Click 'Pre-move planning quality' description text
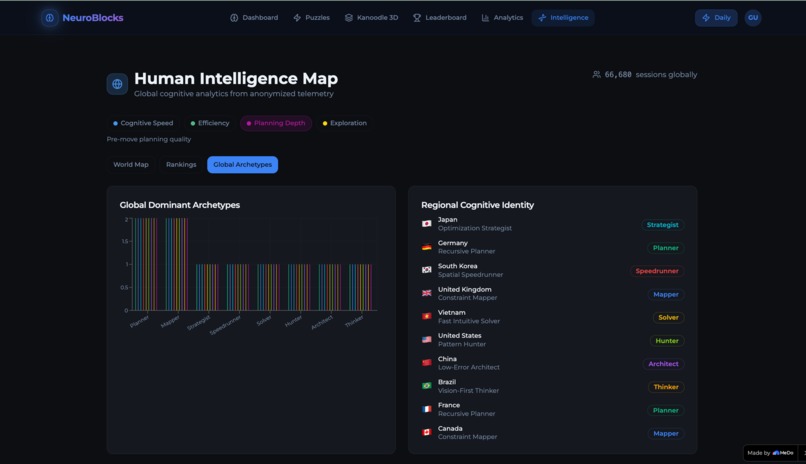The image size is (806, 464). click(x=149, y=139)
